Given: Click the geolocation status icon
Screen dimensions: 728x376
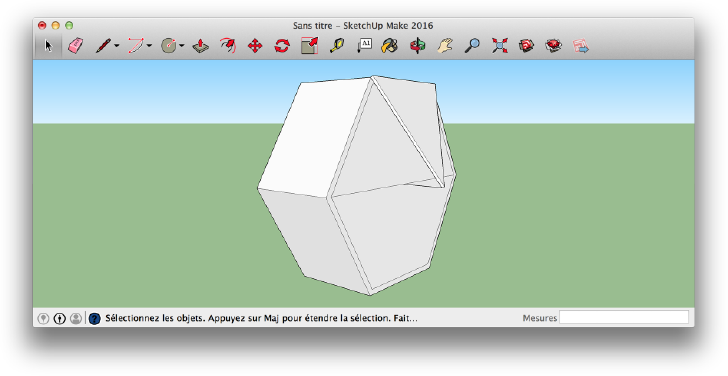Looking at the screenshot, I should click(x=43, y=318).
